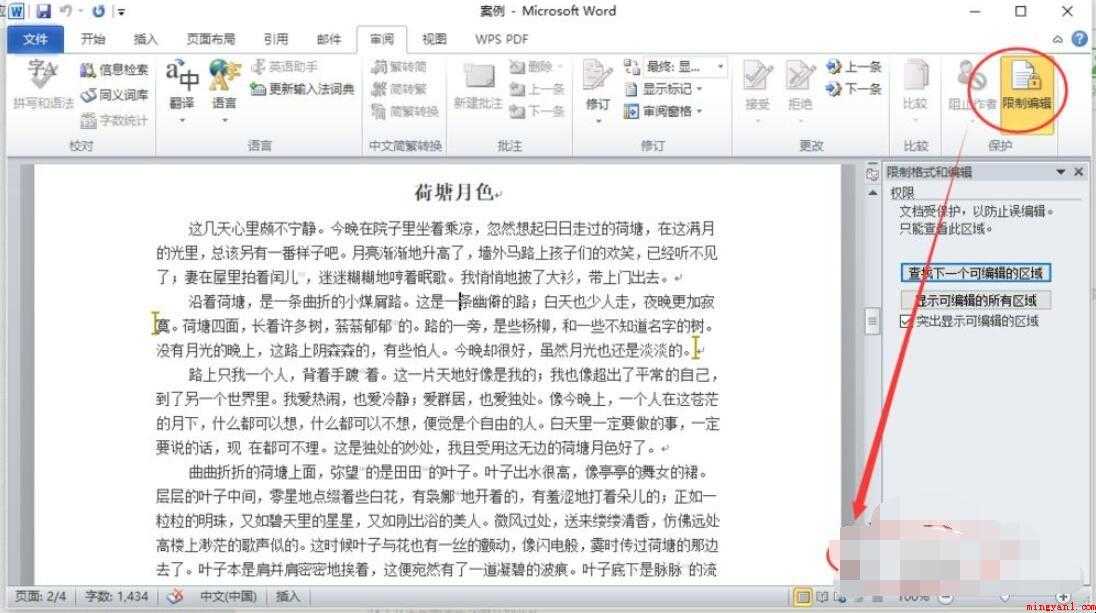Click 下一条 in the 更改 group
This screenshot has width=1096, height=613.
pyautogui.click(x=853, y=89)
